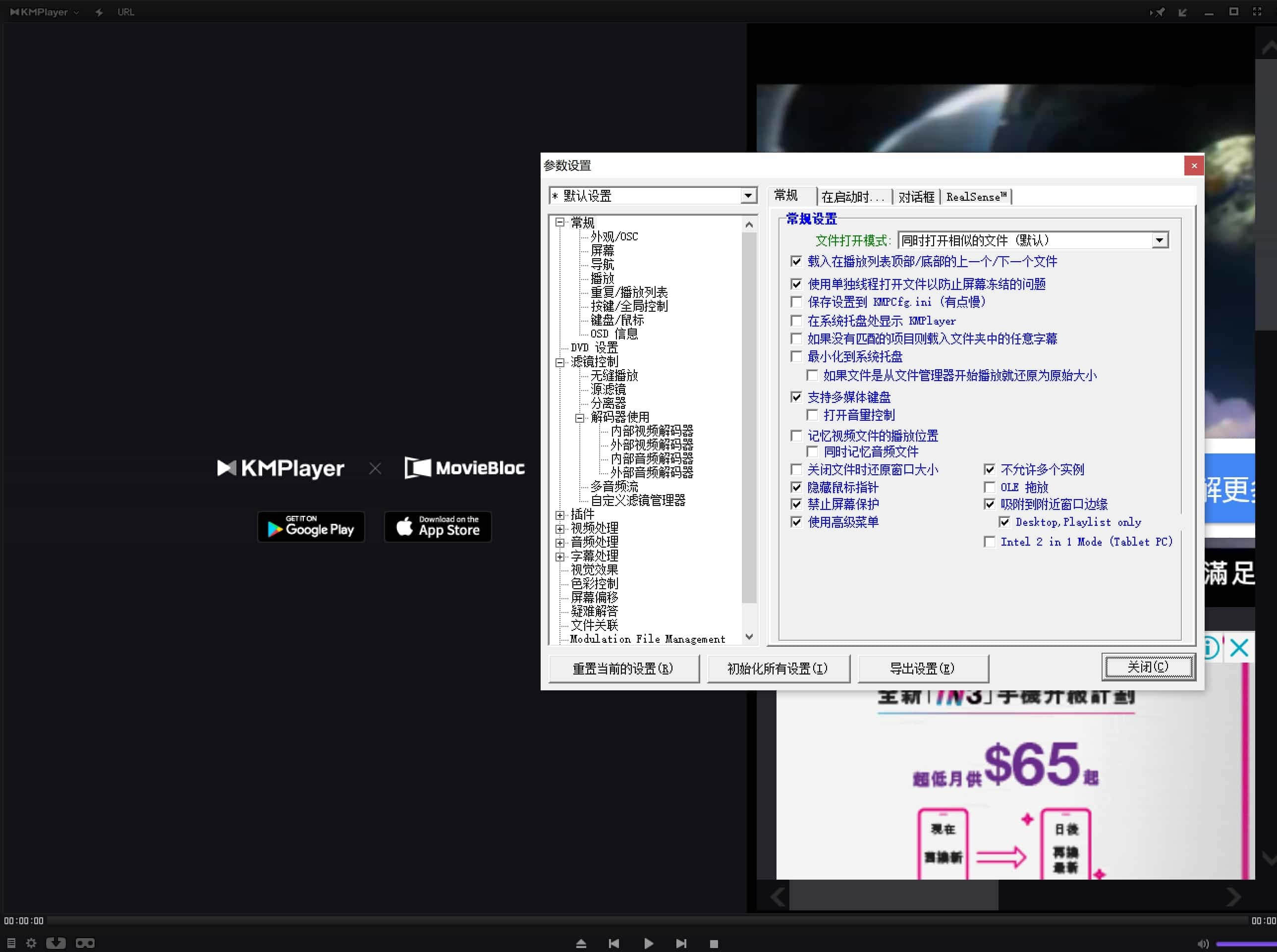Go to previous ad panel arrow

(x=778, y=896)
